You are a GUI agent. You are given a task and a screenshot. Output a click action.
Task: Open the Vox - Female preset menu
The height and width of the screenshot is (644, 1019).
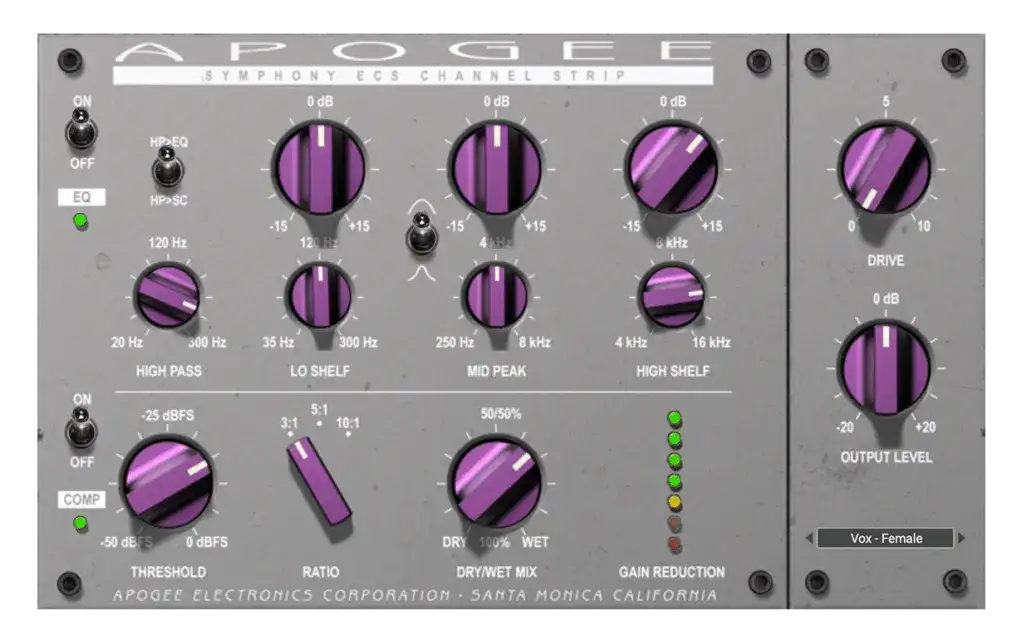click(886, 538)
